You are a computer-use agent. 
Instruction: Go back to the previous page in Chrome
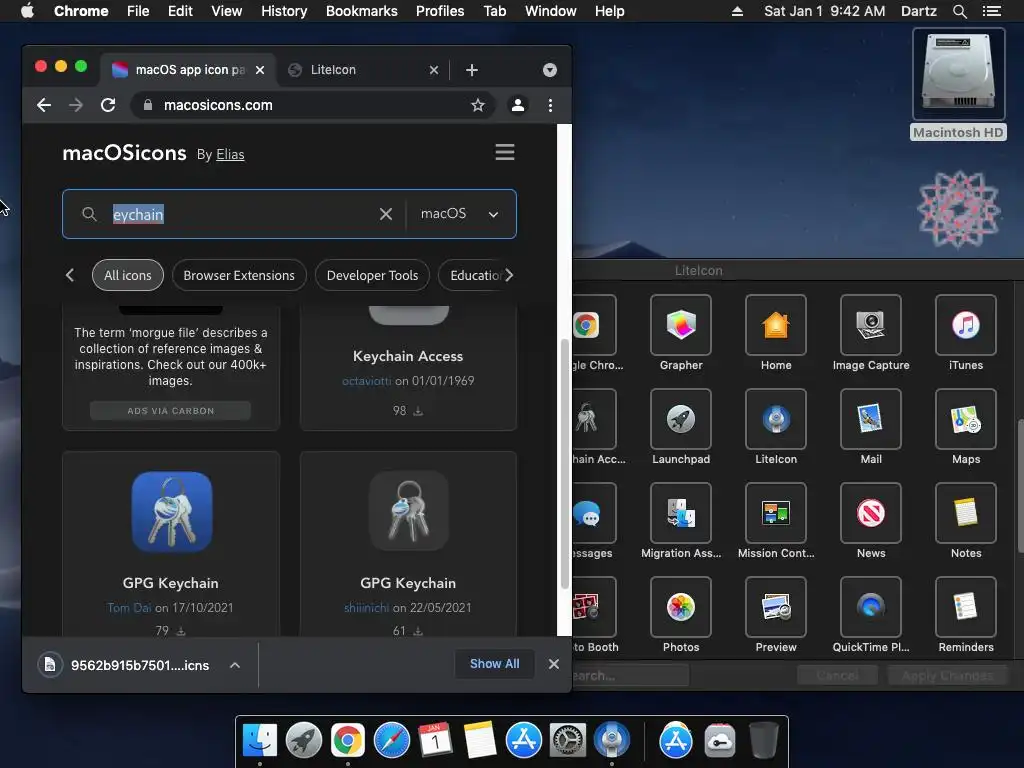(44, 105)
